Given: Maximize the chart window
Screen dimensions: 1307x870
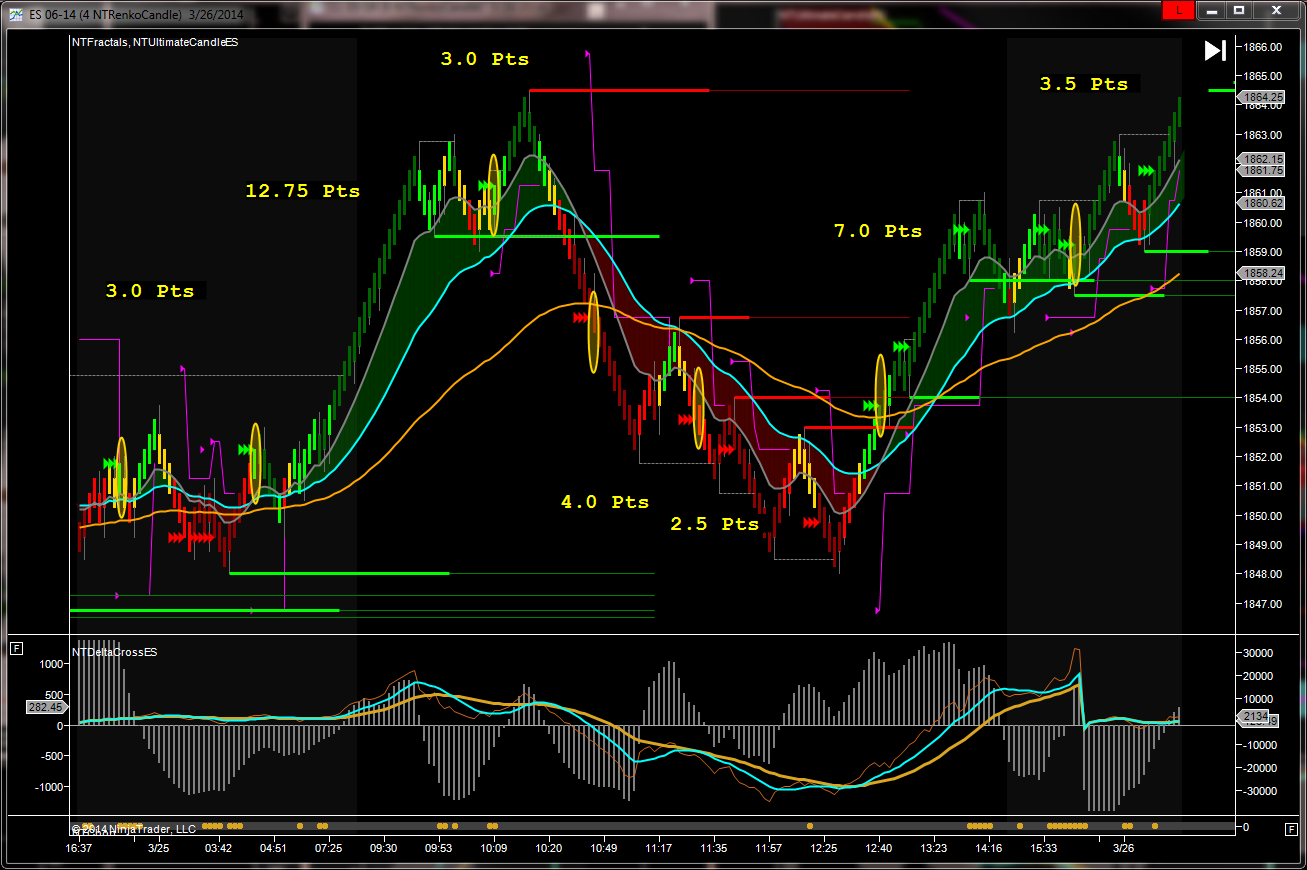Looking at the screenshot, I should point(1239,10).
